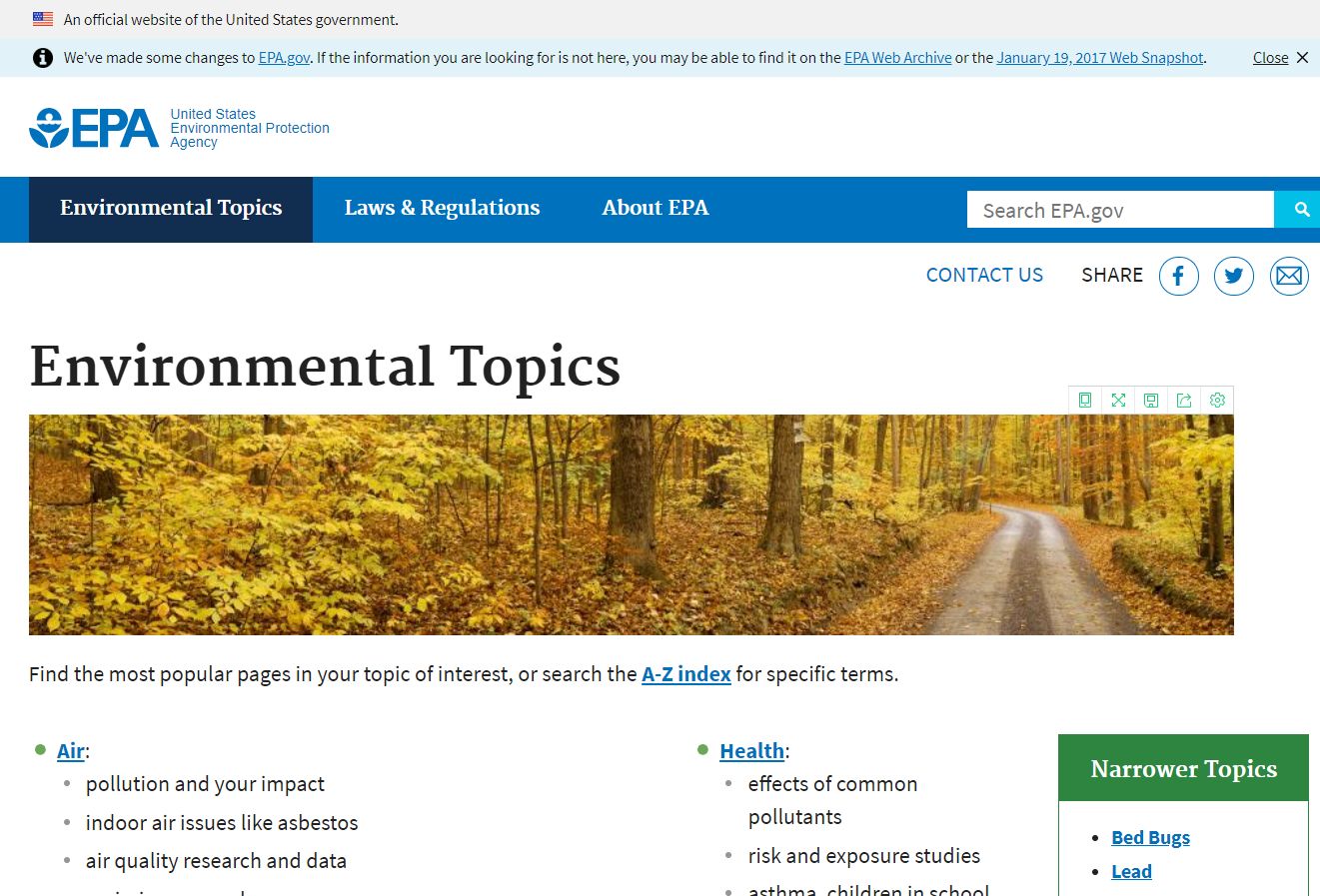
Task: Share the page via the email icon
Action: (1289, 276)
